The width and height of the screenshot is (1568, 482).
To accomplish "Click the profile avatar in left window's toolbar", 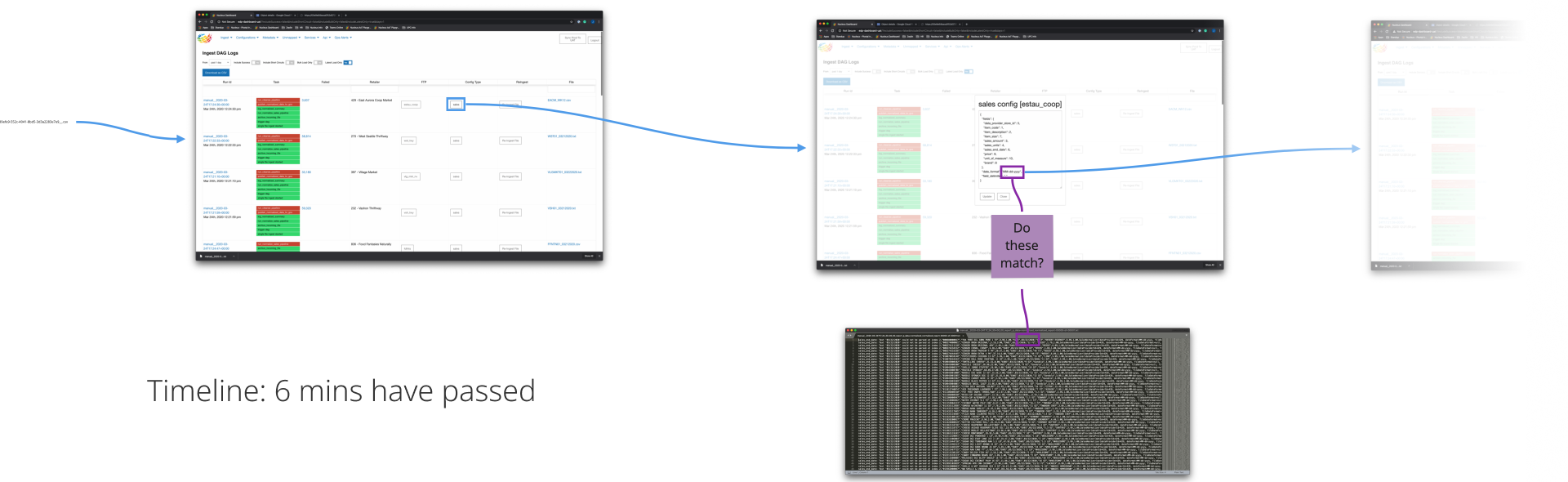I will (593, 21).
